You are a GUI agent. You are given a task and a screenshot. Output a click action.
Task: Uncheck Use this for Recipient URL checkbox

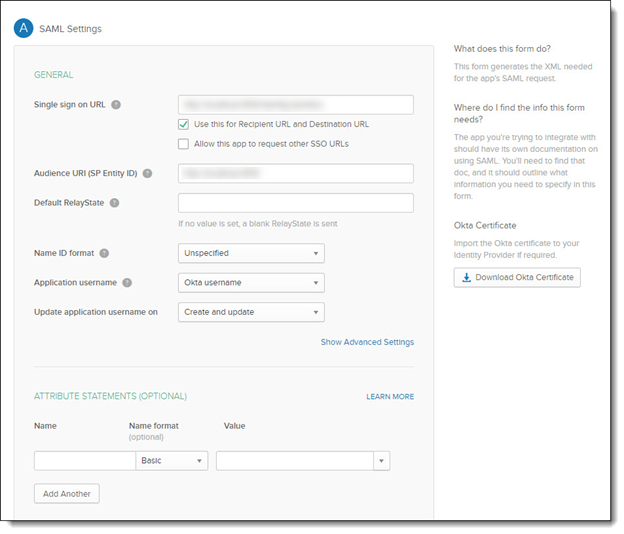183,125
